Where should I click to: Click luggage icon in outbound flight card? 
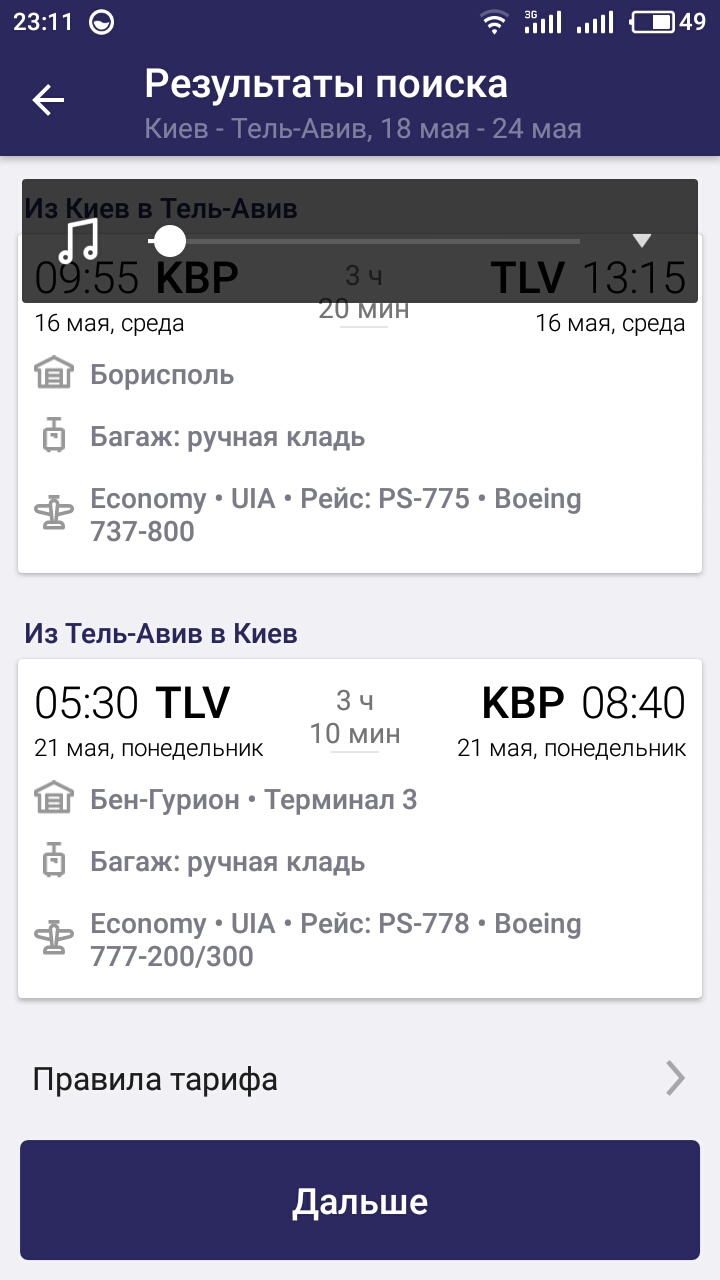(x=54, y=437)
